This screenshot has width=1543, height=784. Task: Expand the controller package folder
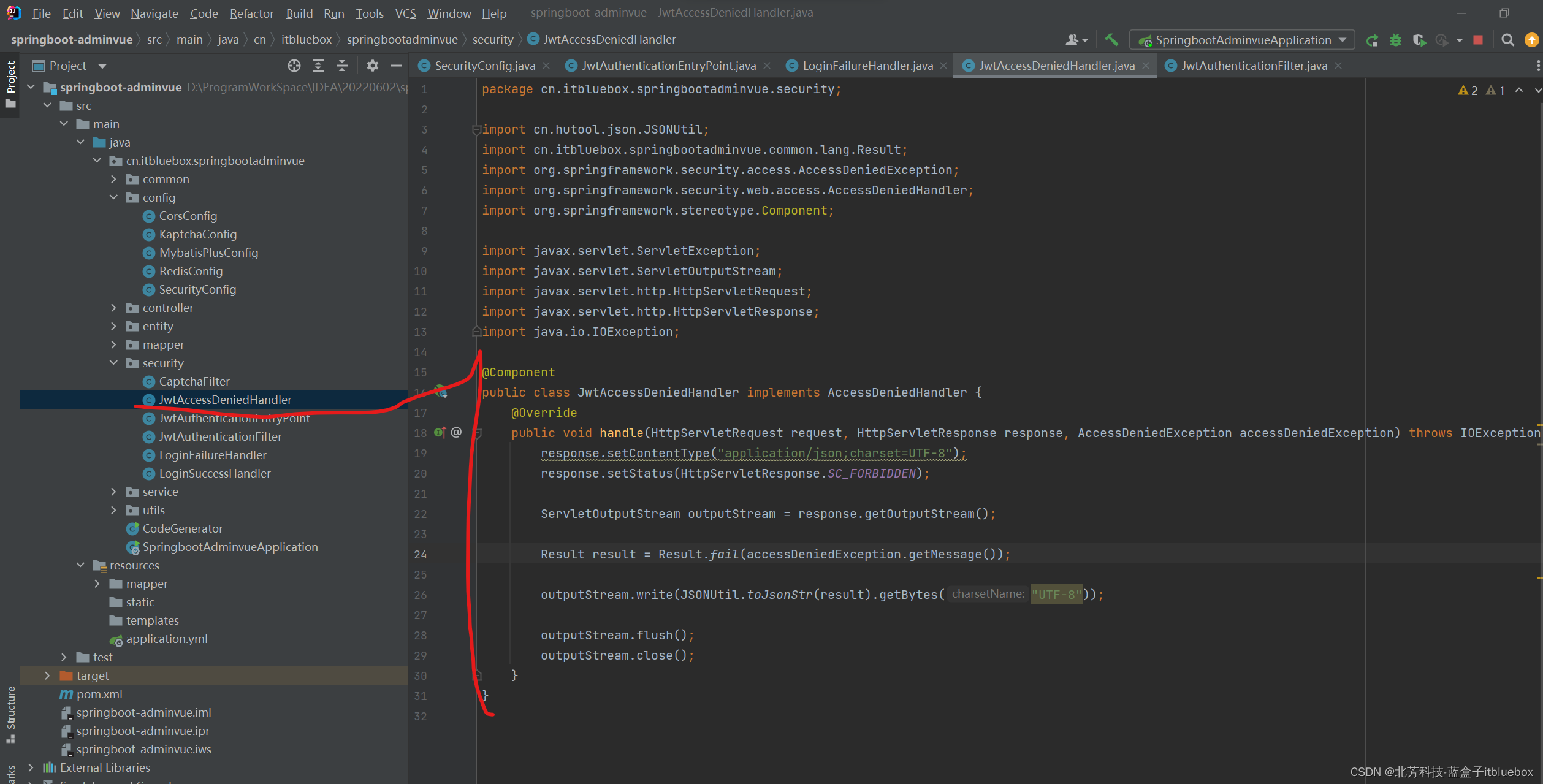(113, 308)
